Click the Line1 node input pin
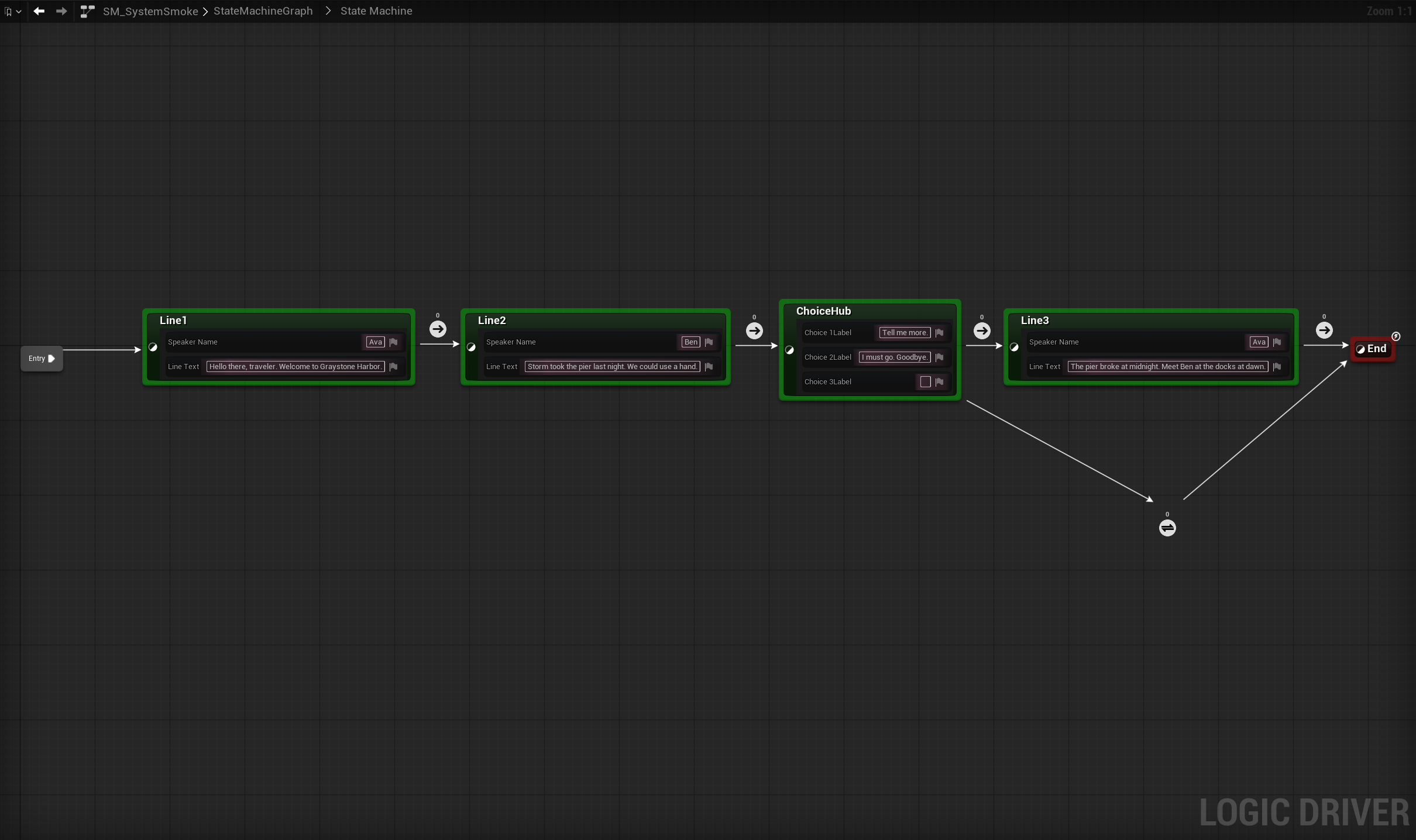Image resolution: width=1416 pixels, height=840 pixels. (153, 347)
